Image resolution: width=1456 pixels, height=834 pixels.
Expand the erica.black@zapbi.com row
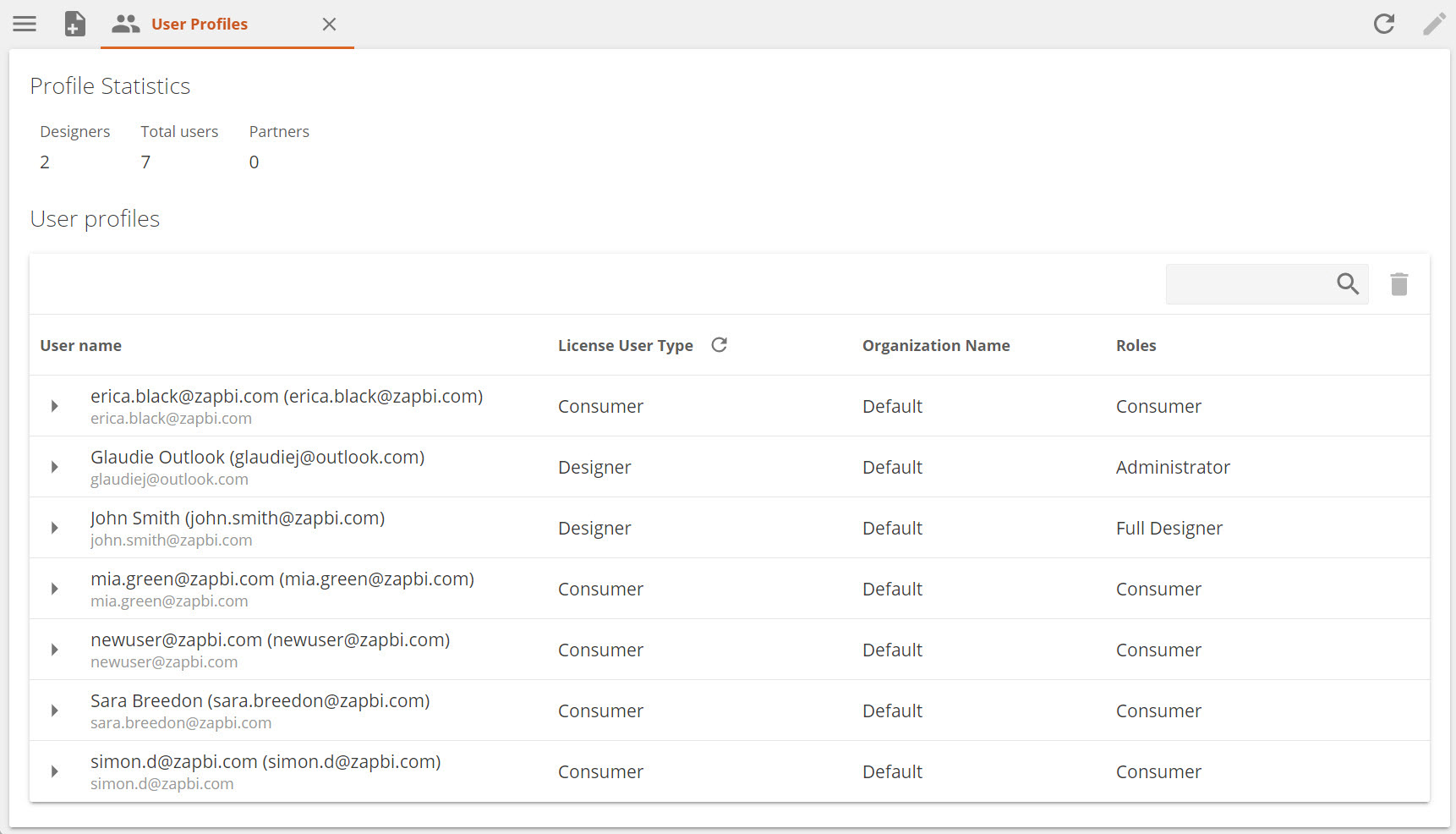pyautogui.click(x=54, y=406)
